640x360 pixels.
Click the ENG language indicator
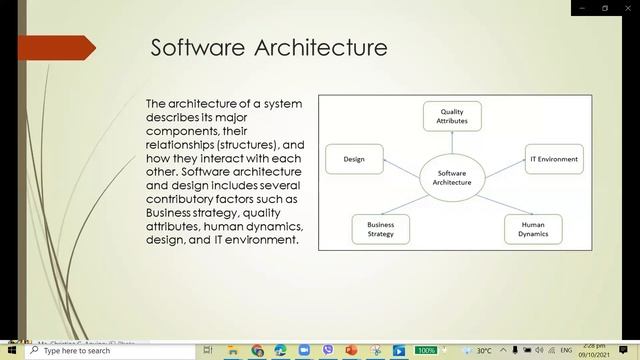point(566,350)
